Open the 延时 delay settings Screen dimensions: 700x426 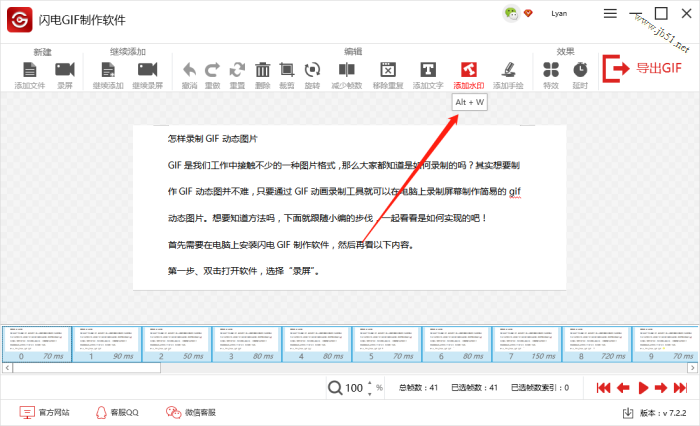580,75
